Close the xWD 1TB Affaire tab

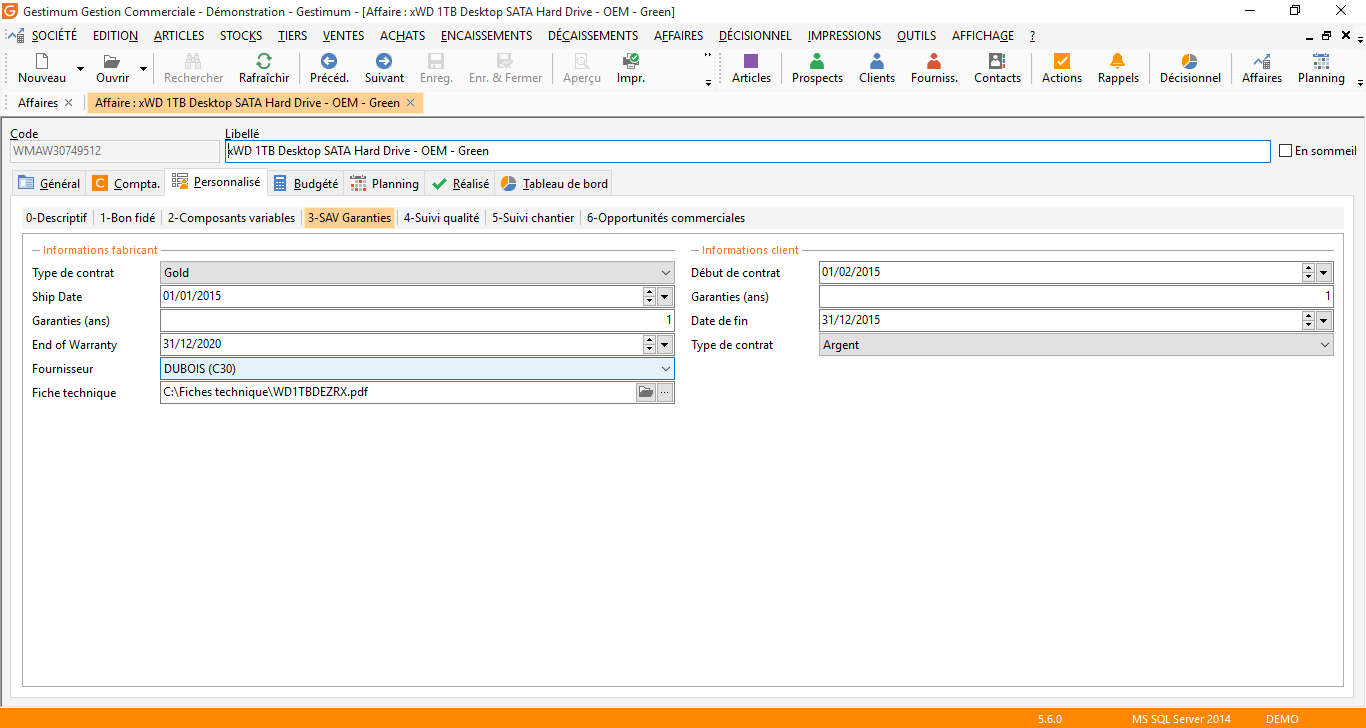pyautogui.click(x=410, y=103)
